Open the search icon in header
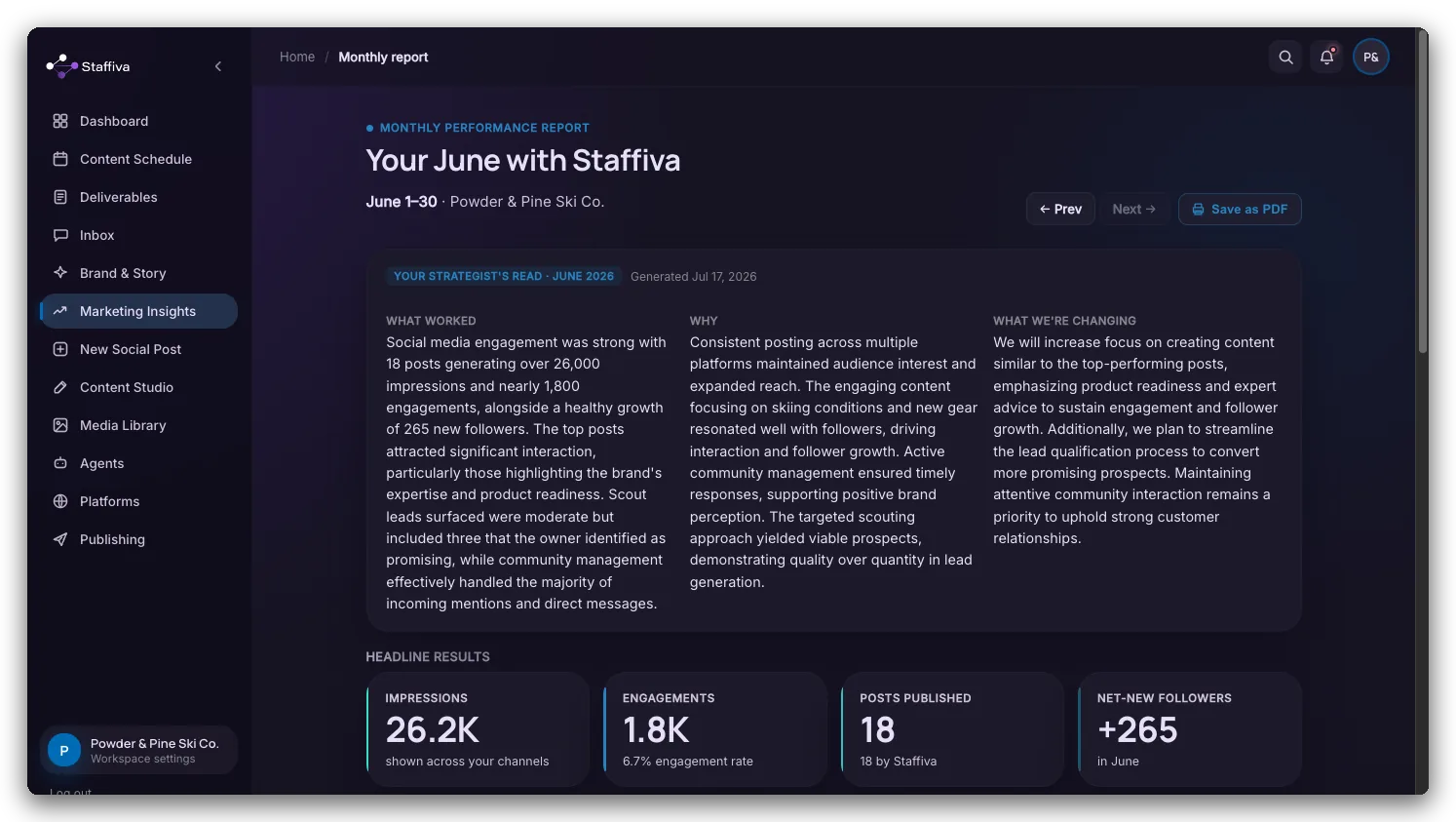This screenshot has height=822, width=1456. point(1286,58)
